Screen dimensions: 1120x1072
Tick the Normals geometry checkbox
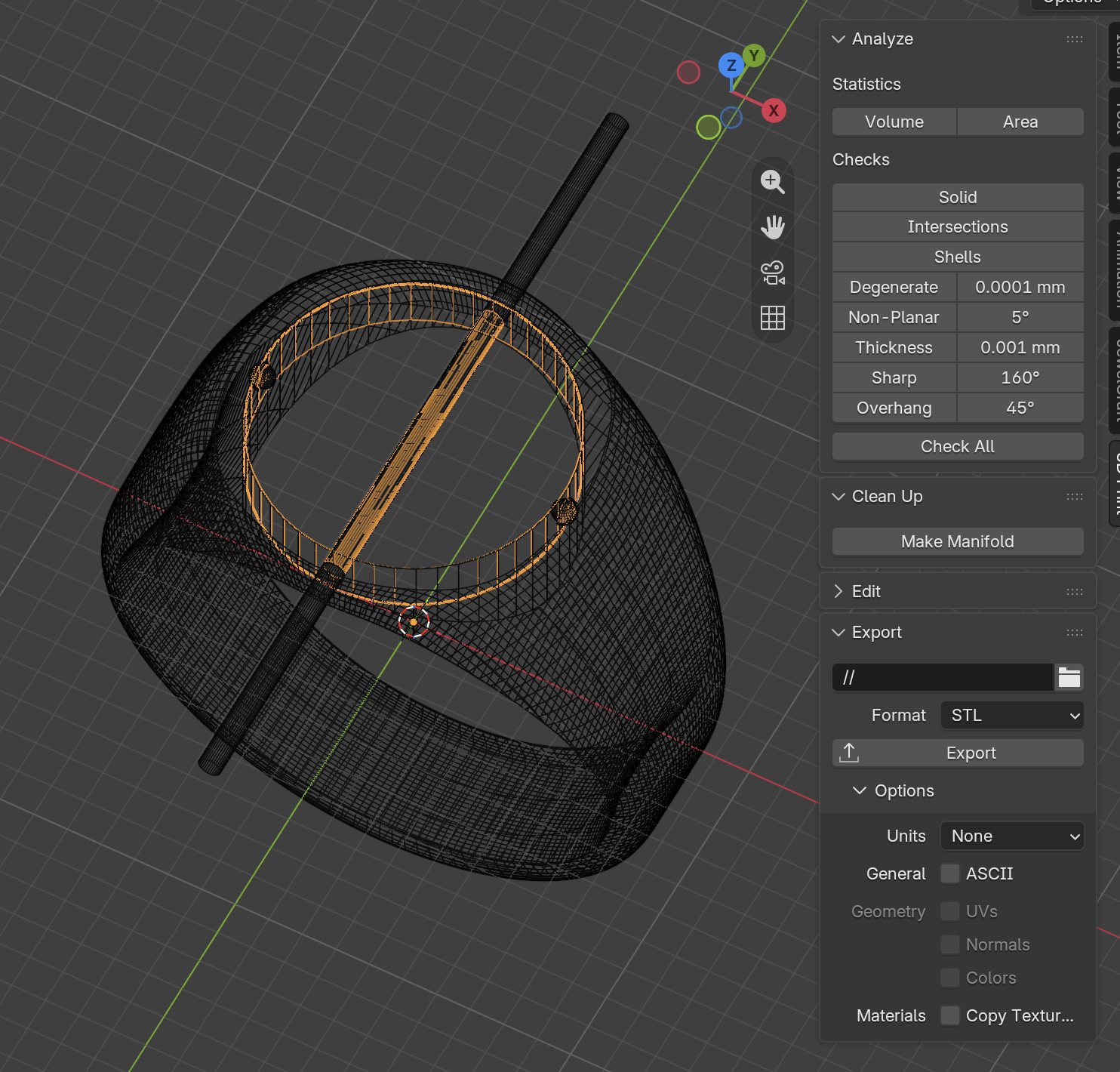[950, 944]
